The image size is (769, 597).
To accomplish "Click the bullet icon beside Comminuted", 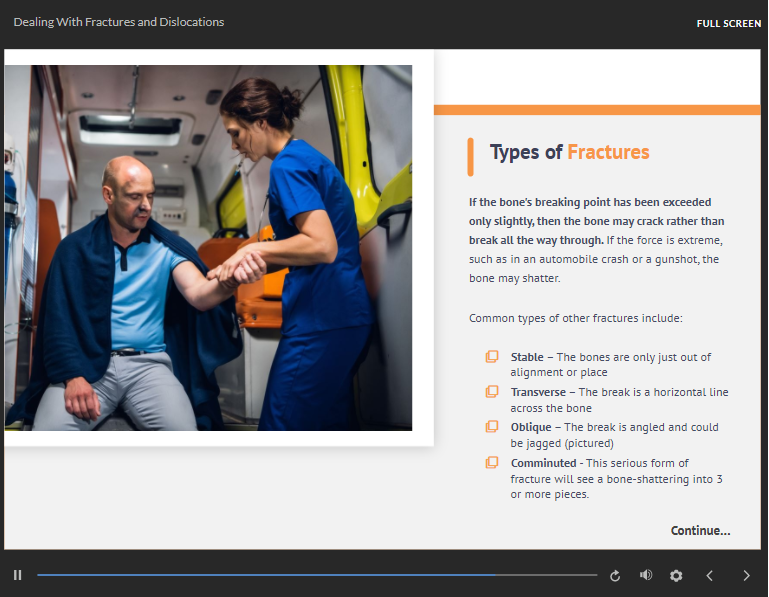I will [492, 463].
